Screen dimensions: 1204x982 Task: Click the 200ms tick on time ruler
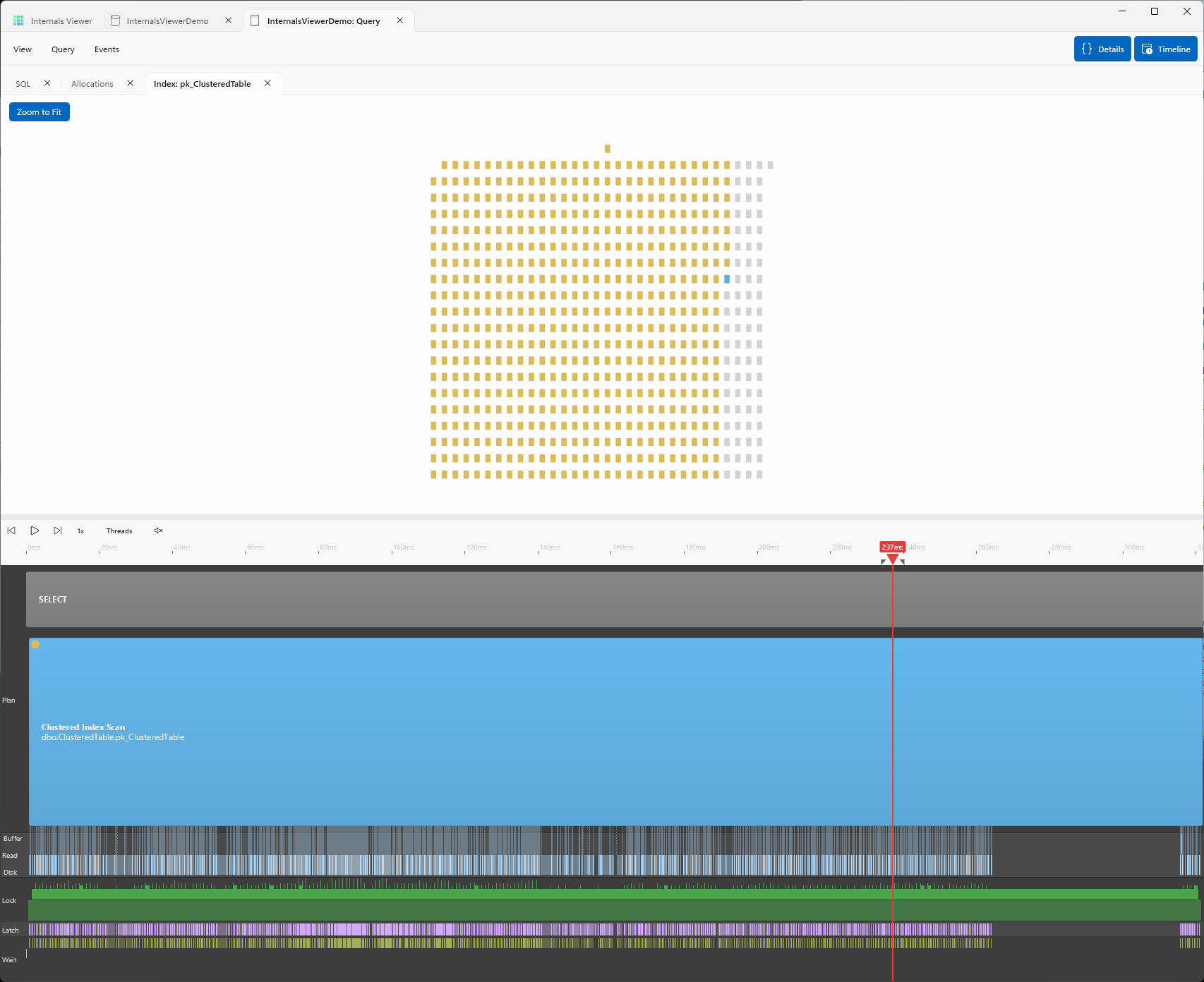(x=769, y=547)
